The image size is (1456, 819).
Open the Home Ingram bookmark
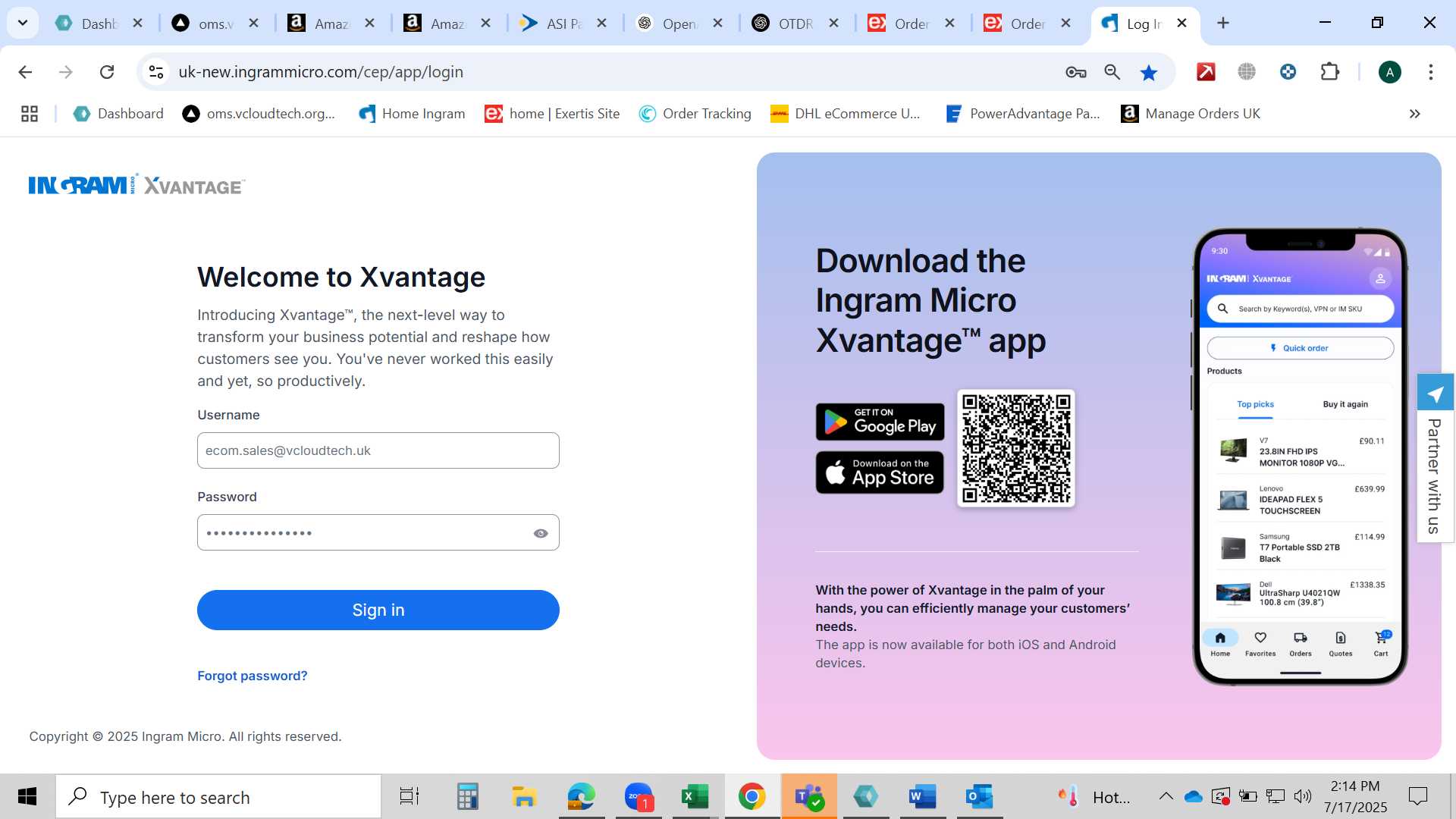[412, 114]
